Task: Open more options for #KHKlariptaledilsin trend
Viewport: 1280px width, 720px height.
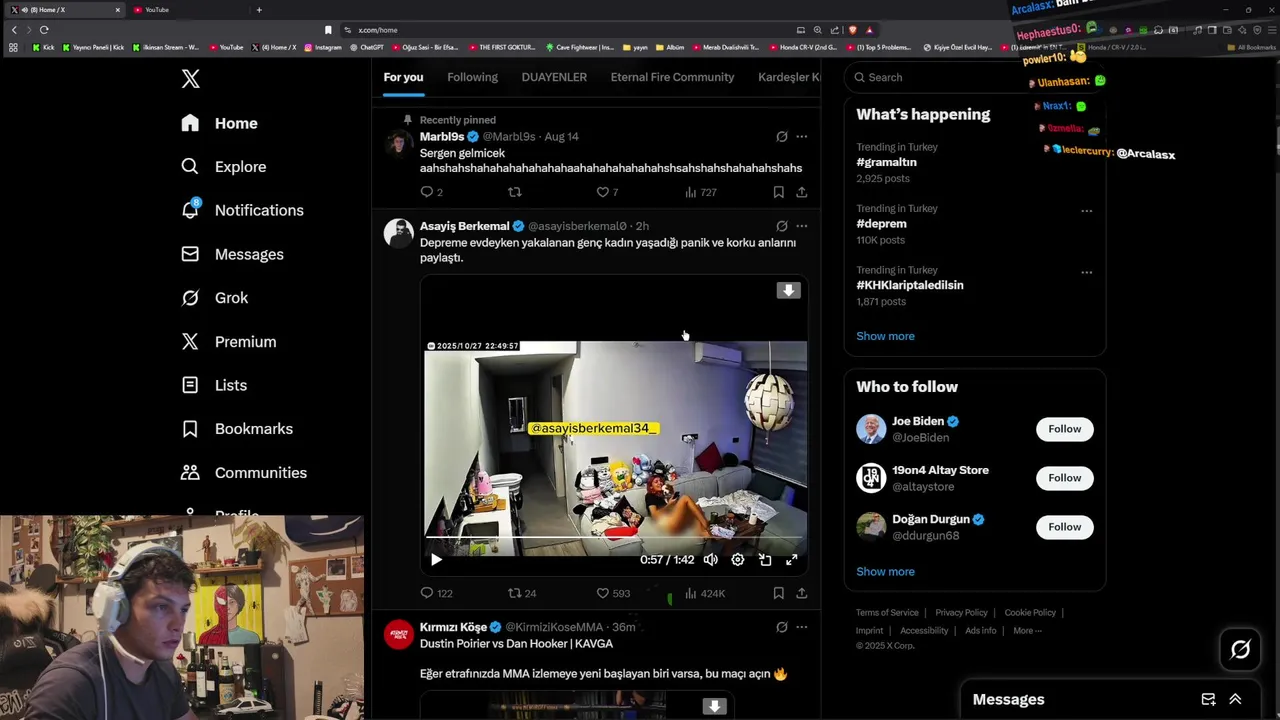Action: [x=1086, y=272]
